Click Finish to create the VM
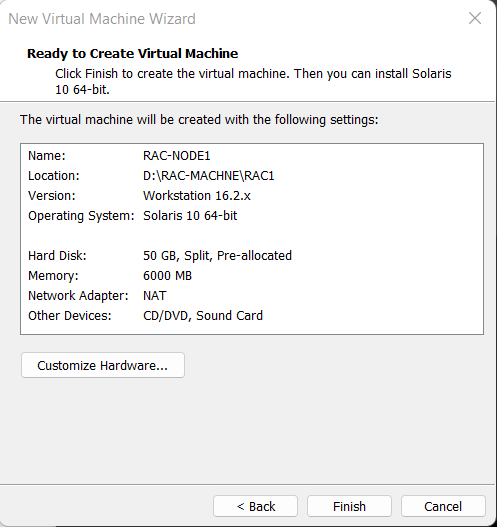497x527 pixels. tap(349, 506)
